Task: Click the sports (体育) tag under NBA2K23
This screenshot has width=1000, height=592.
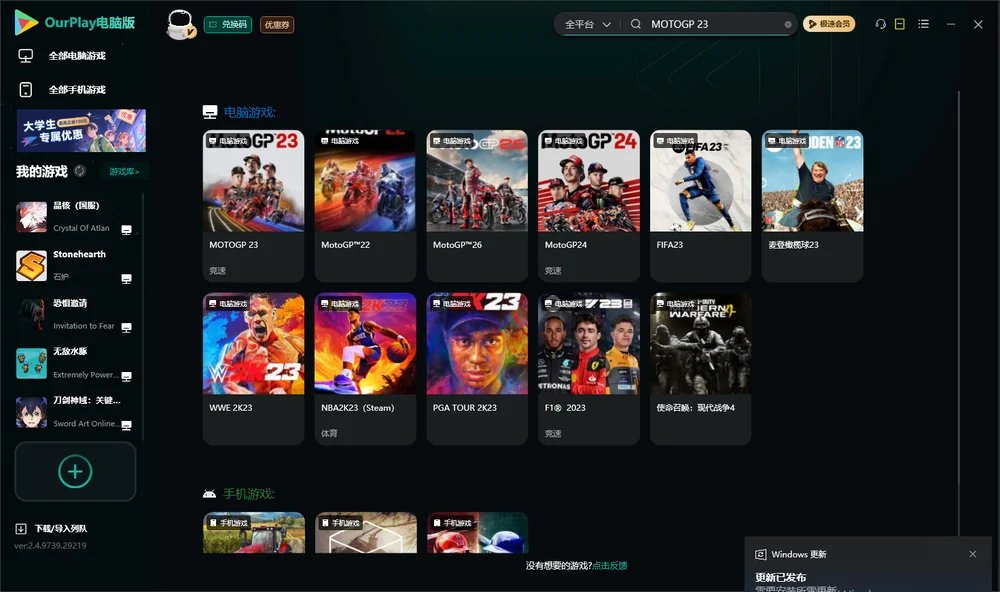Action: coord(329,433)
